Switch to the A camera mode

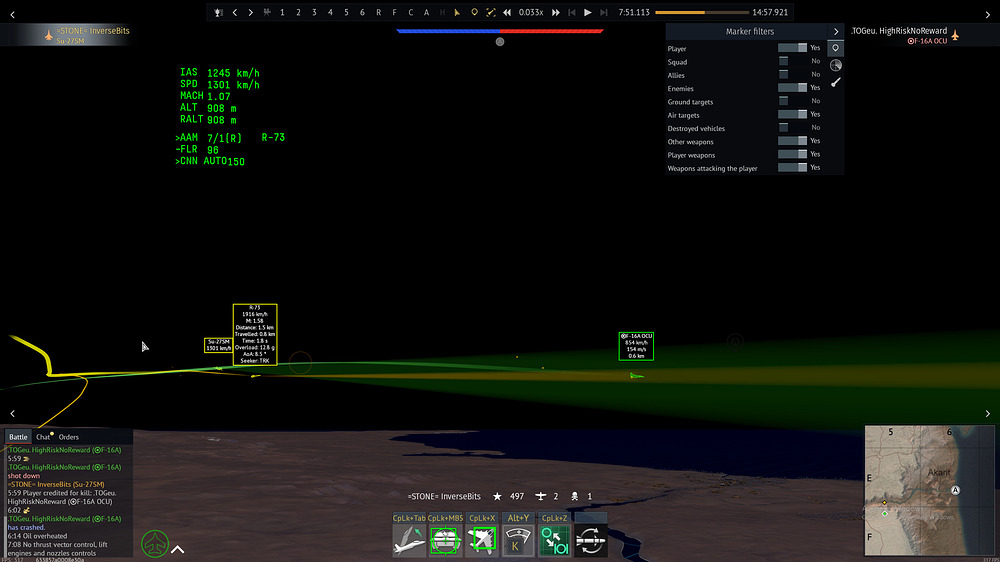(426, 12)
